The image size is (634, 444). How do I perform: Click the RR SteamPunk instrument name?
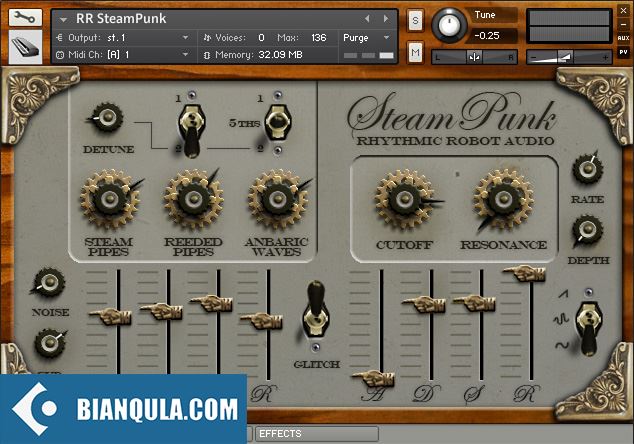coord(121,18)
